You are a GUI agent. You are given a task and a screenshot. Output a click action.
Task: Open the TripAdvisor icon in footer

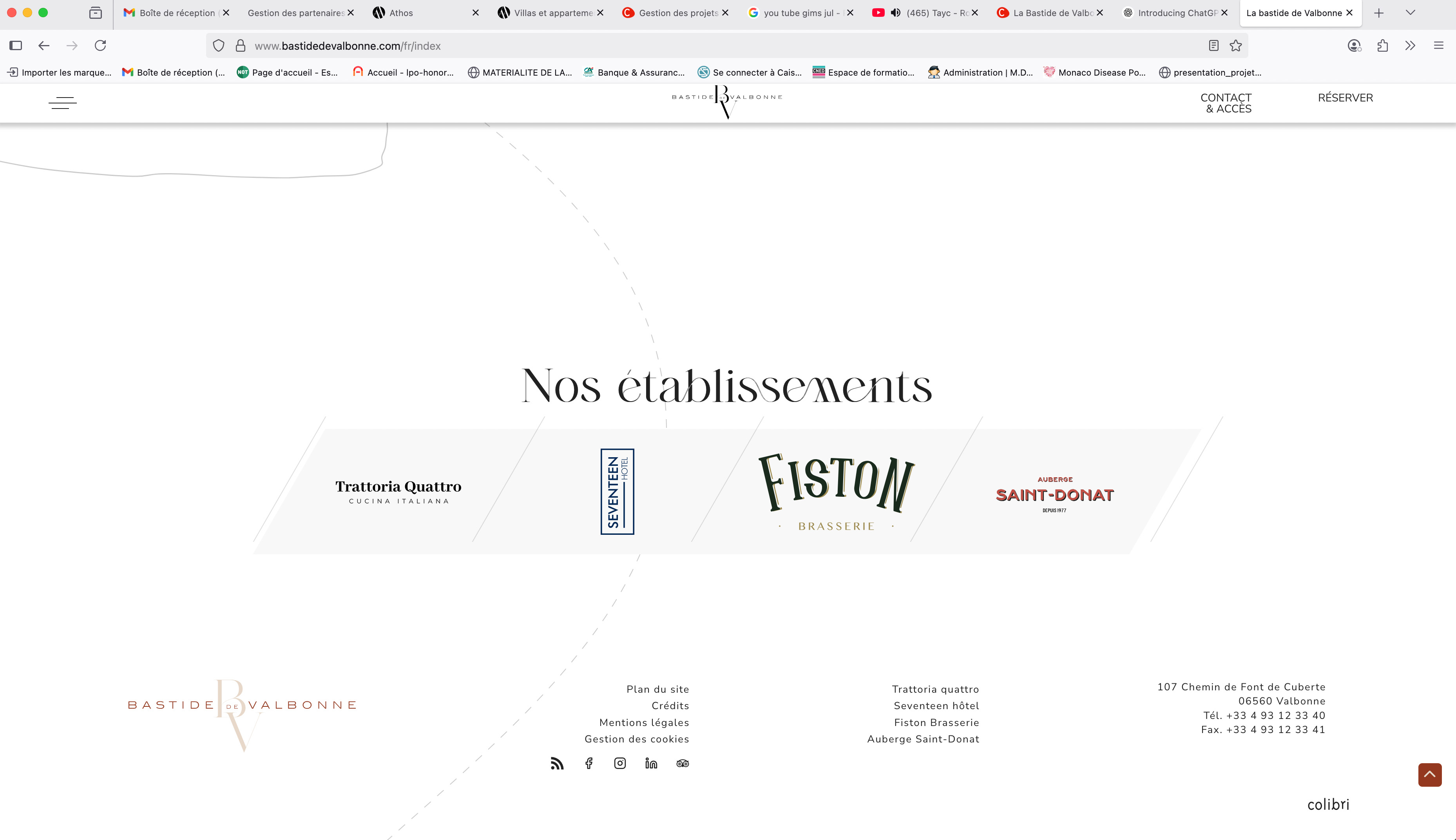[x=683, y=763]
